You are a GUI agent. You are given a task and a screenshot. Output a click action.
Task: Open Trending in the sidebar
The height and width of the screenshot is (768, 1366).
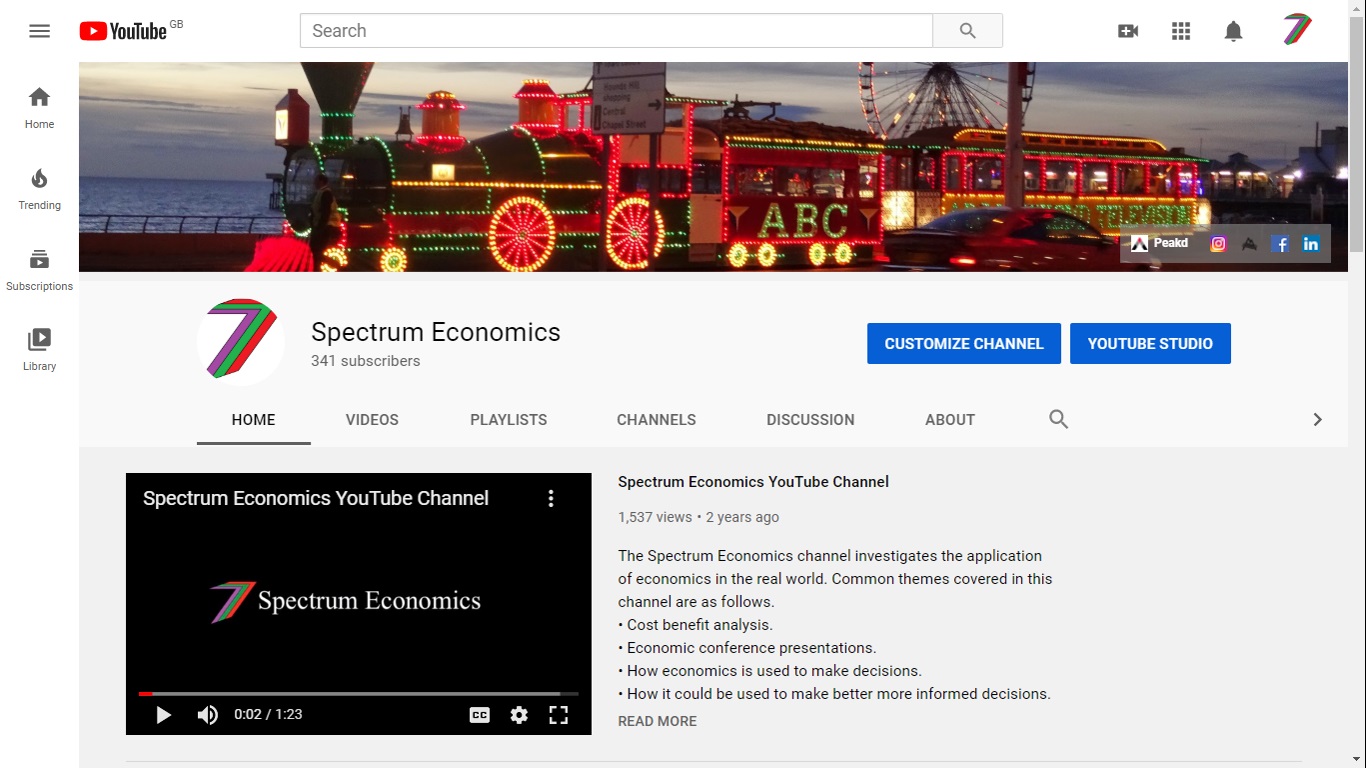coord(39,189)
